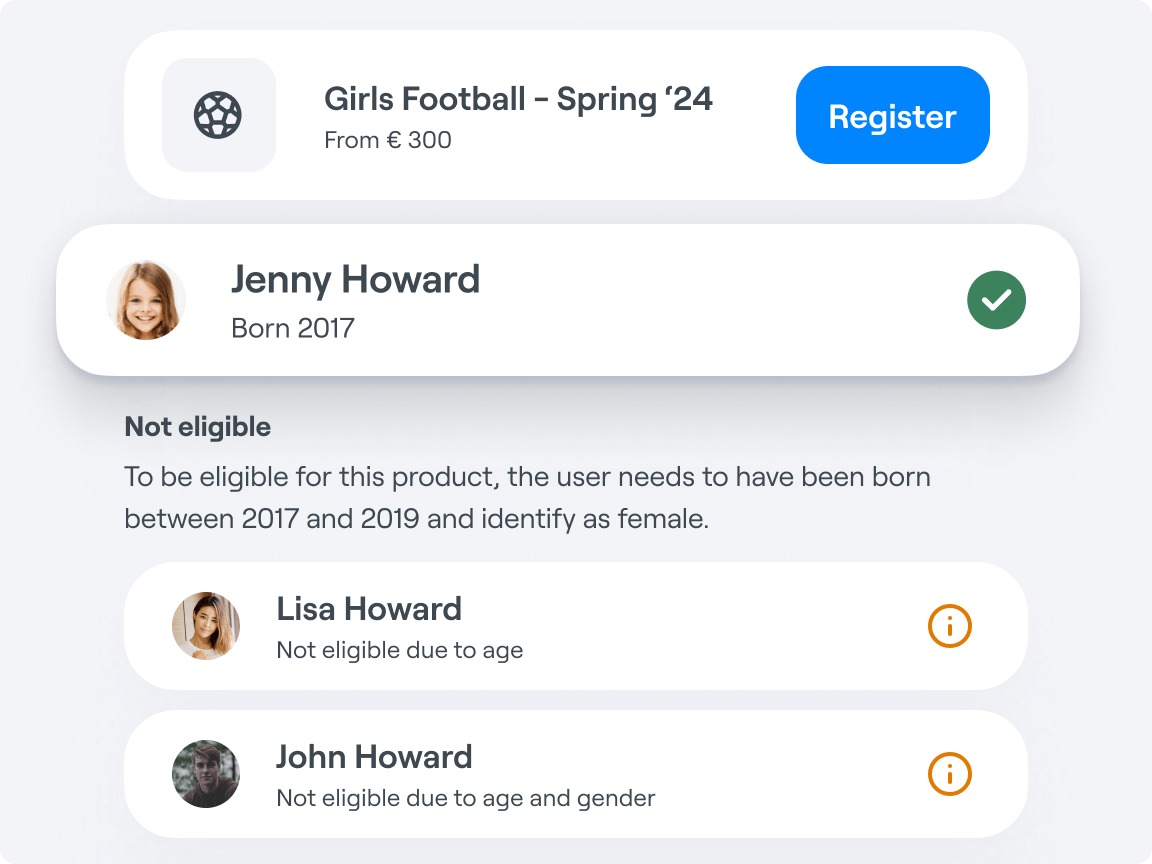Click the Lisa Howard name
This screenshot has width=1152, height=864.
tap(369, 609)
